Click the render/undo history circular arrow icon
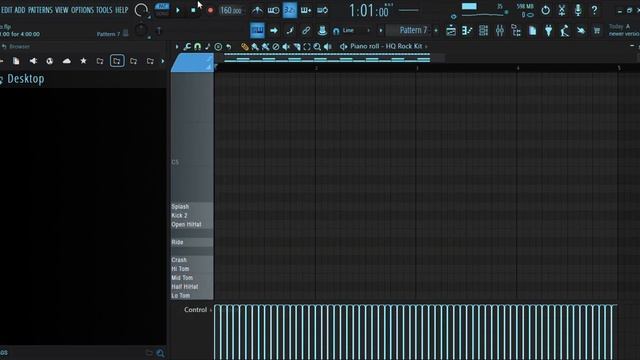 point(545,10)
